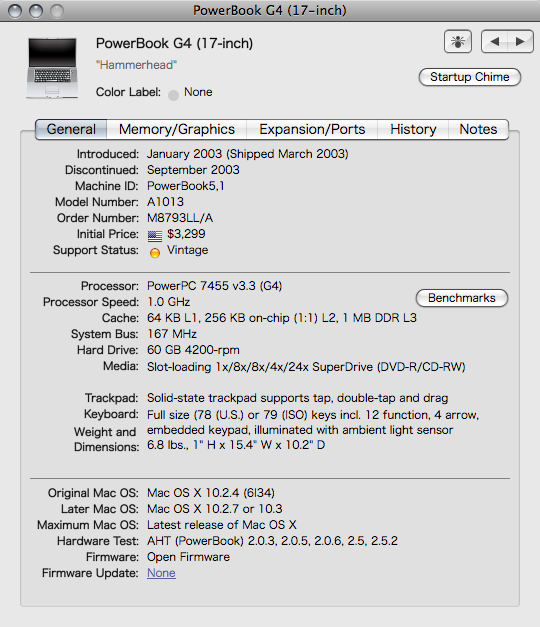This screenshot has height=627, width=540.
Task: Click the orange Vintage status indicator
Action: point(155,253)
